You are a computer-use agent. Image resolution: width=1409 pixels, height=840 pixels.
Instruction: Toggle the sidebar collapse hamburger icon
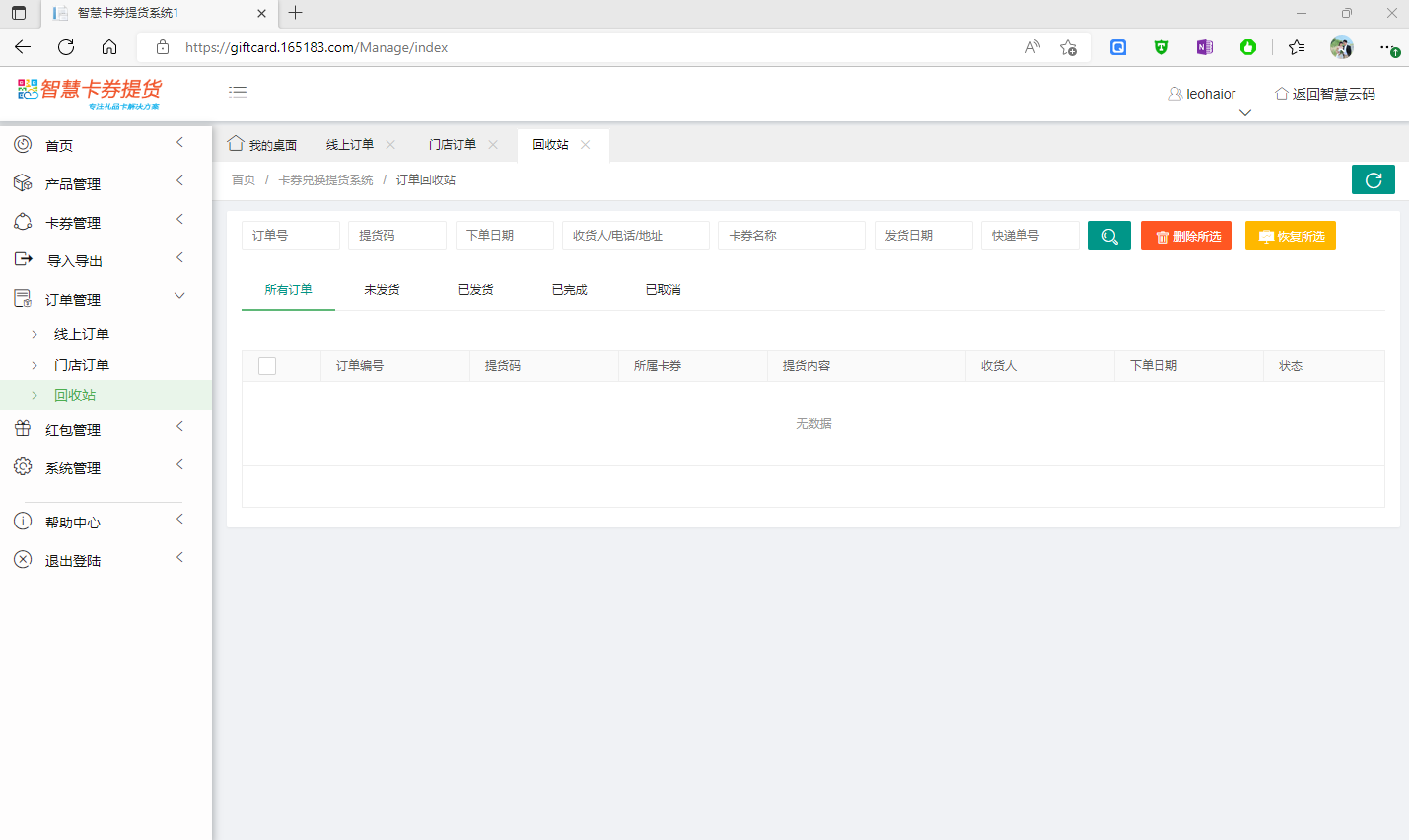point(238,92)
